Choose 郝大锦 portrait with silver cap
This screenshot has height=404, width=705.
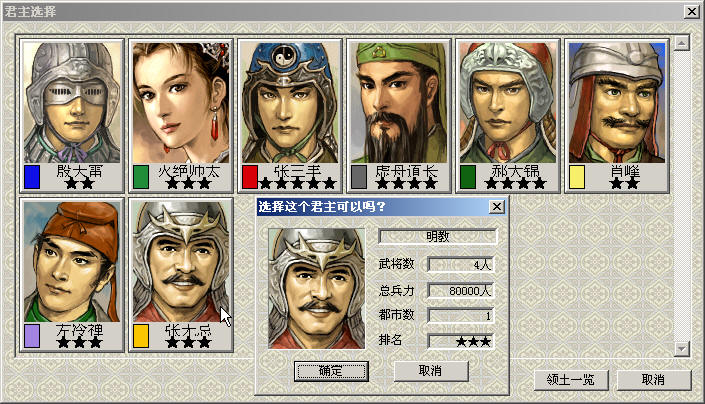click(x=508, y=103)
